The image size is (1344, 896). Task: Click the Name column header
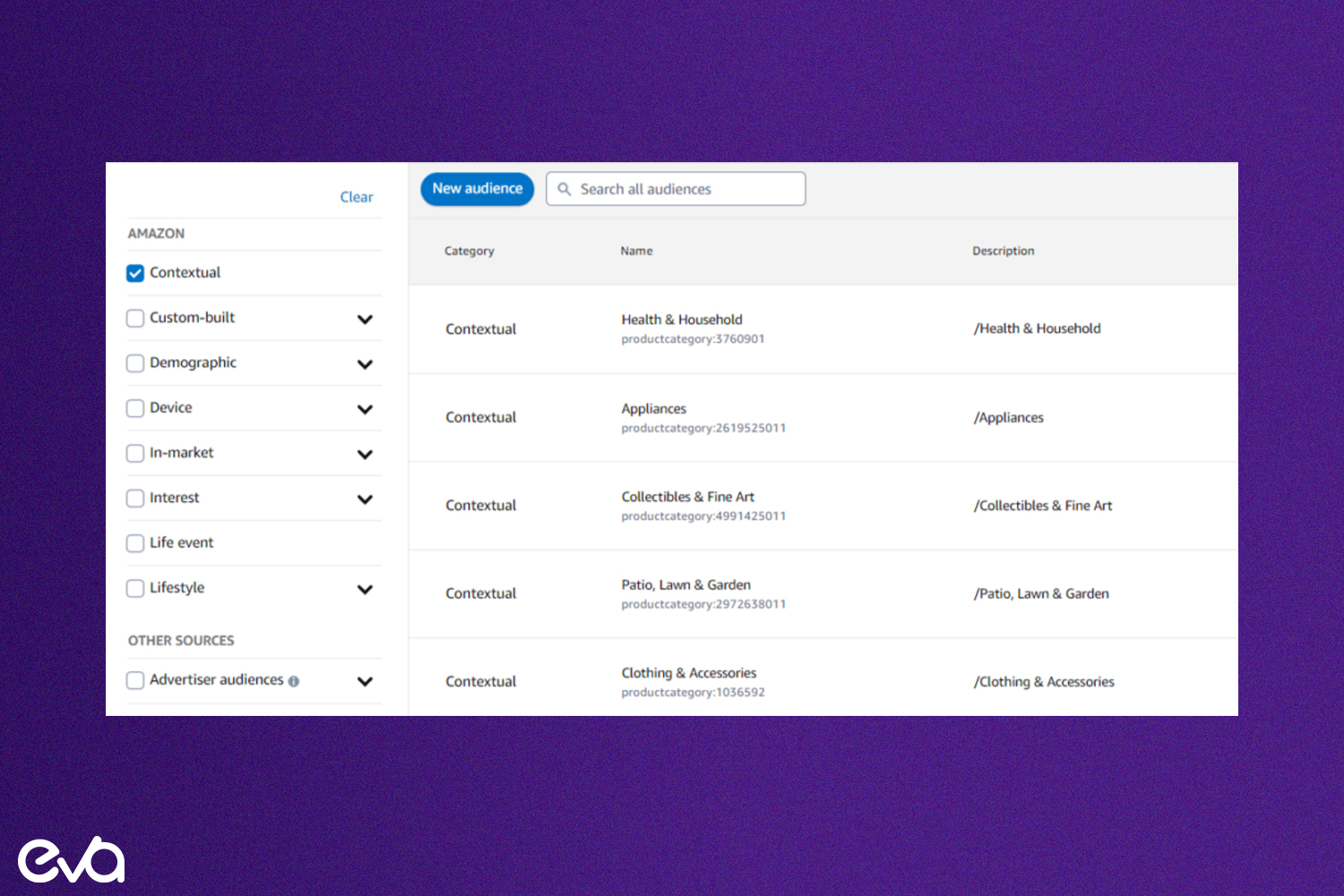(636, 251)
